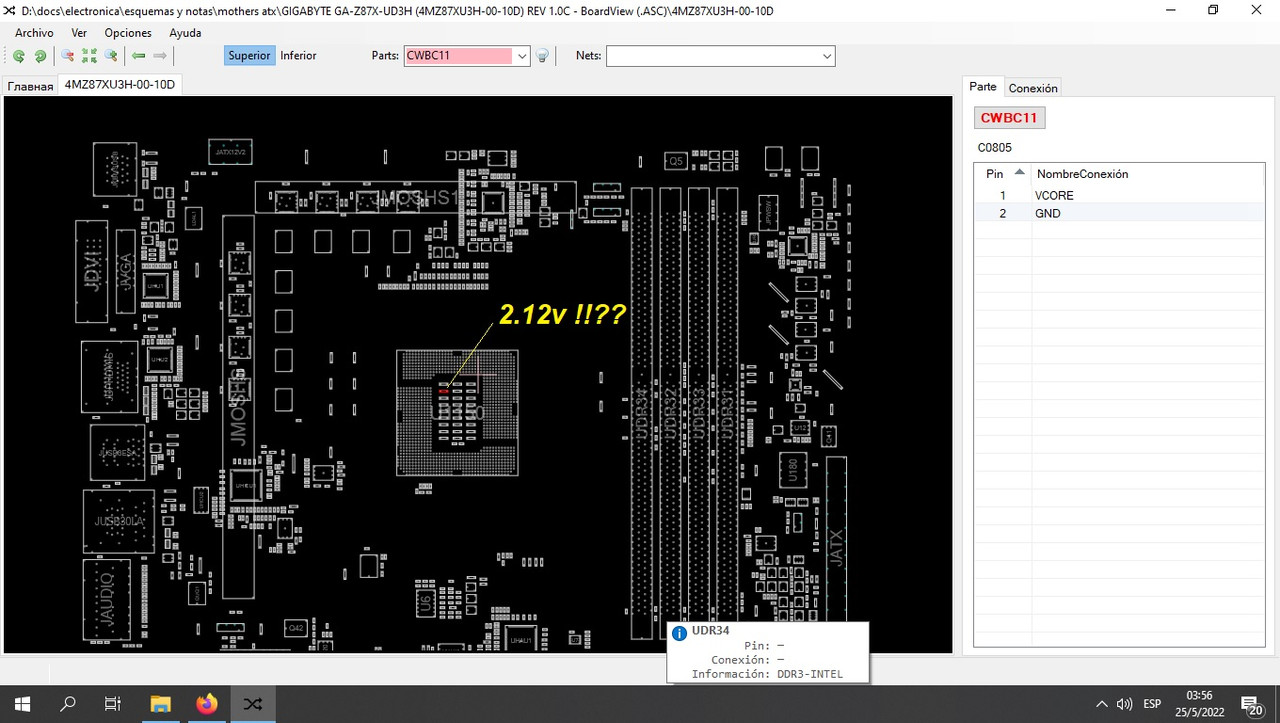The width and height of the screenshot is (1280, 723).
Task: Click the Q42 component on the board
Action: [x=295, y=628]
